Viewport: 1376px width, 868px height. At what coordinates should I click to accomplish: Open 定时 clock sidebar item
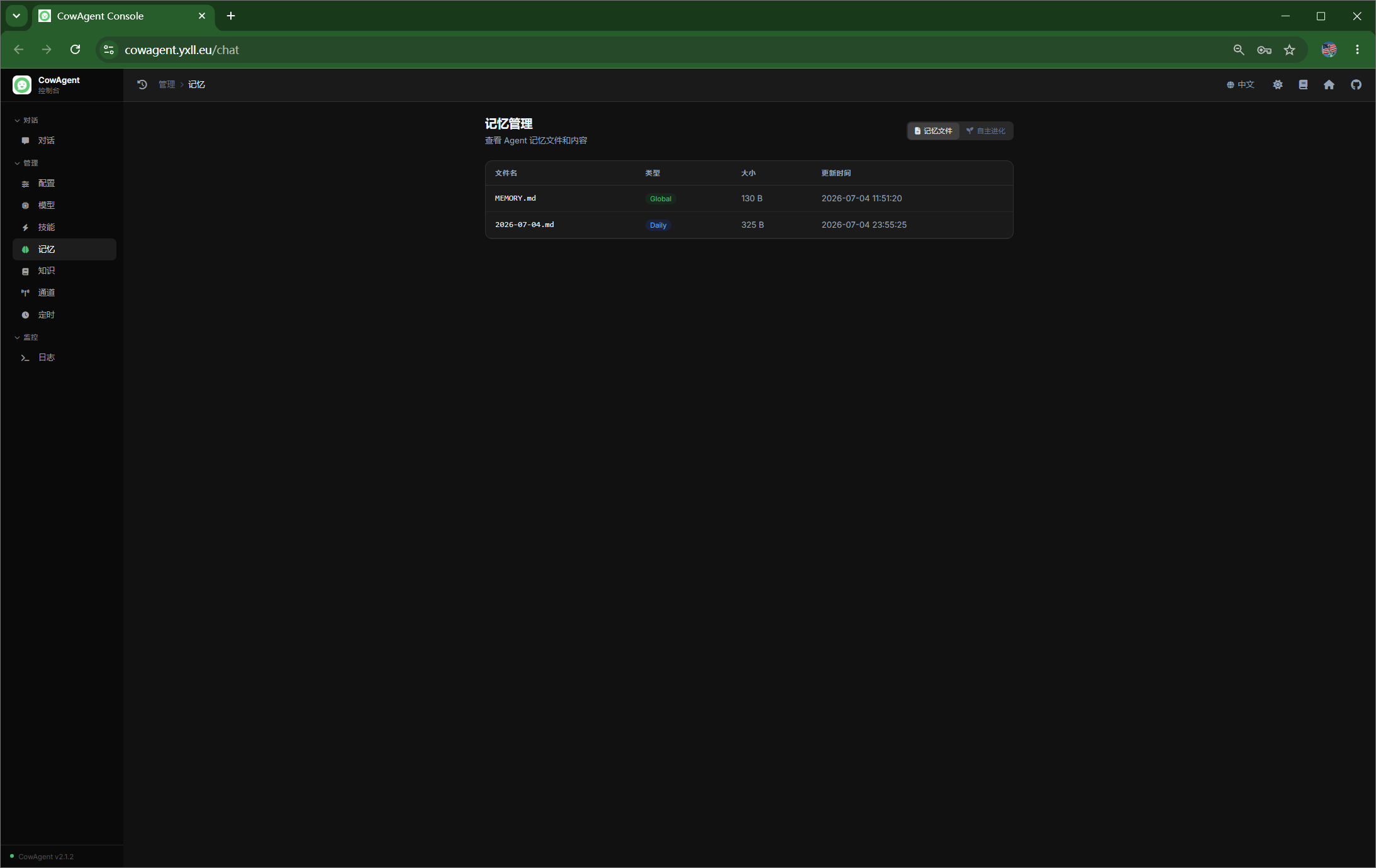64,315
